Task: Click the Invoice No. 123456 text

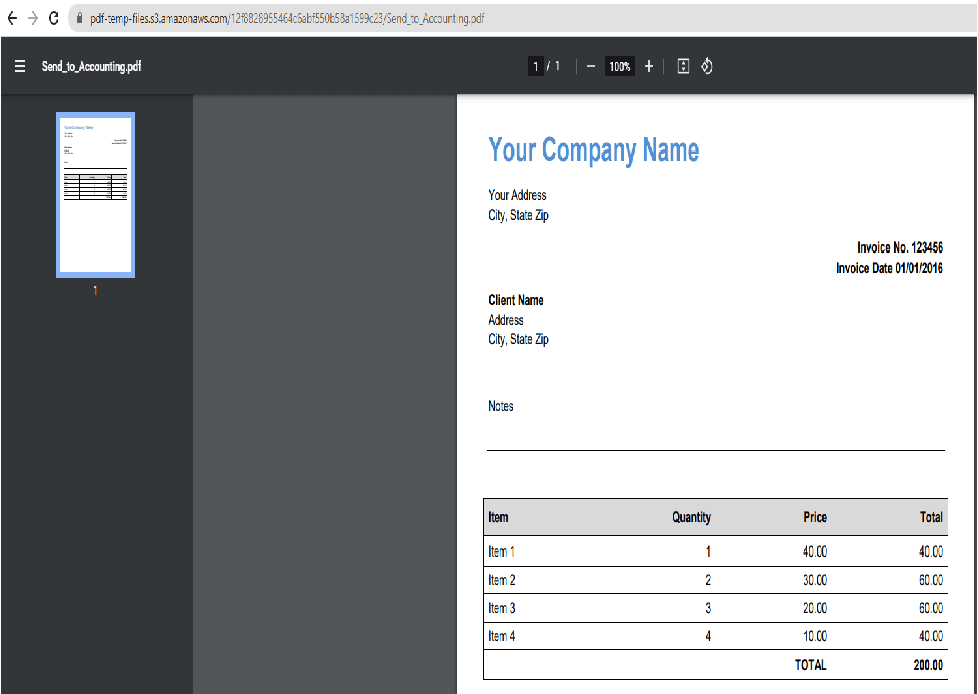Action: [x=899, y=248]
